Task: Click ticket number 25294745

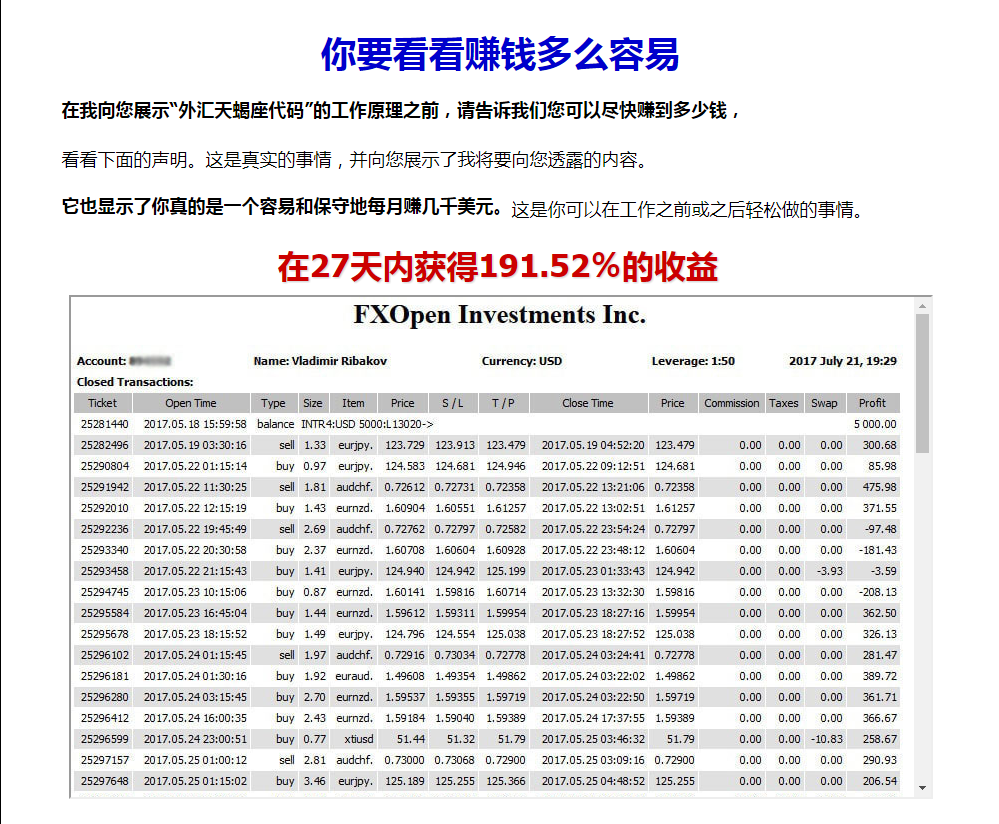Action: point(104,593)
